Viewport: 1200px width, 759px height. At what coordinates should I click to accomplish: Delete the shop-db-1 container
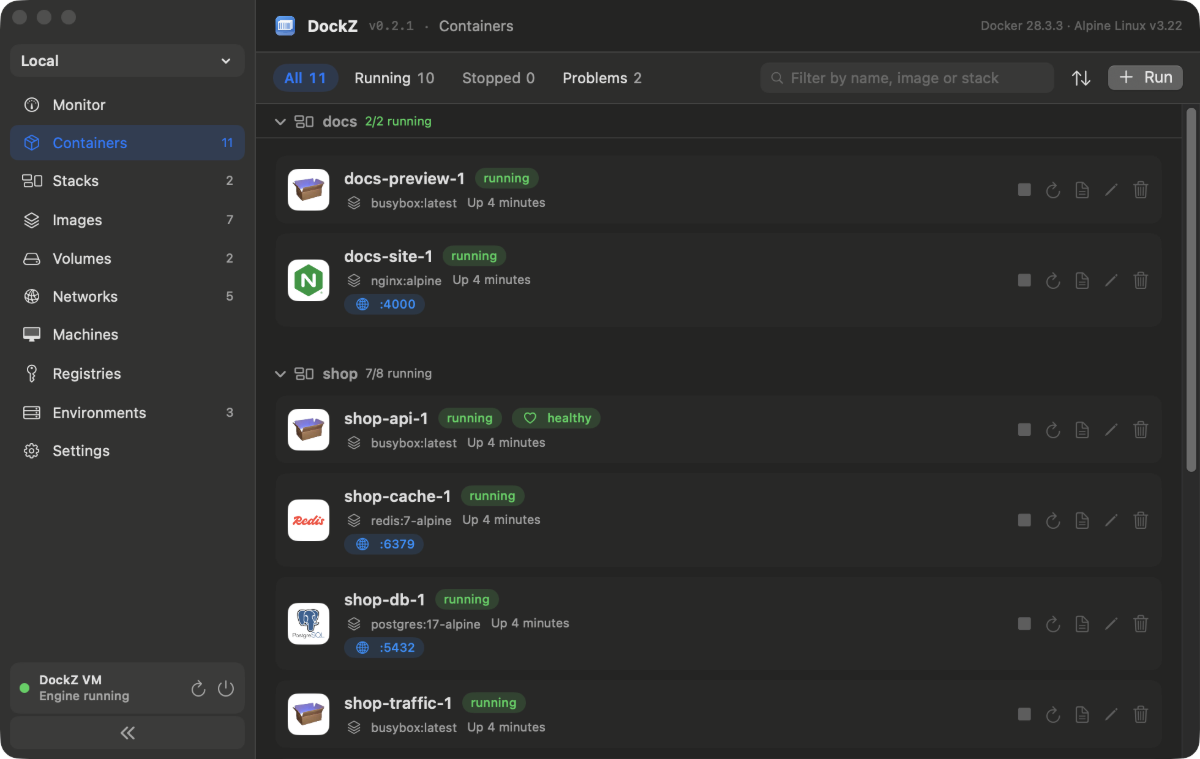pyautogui.click(x=1140, y=623)
